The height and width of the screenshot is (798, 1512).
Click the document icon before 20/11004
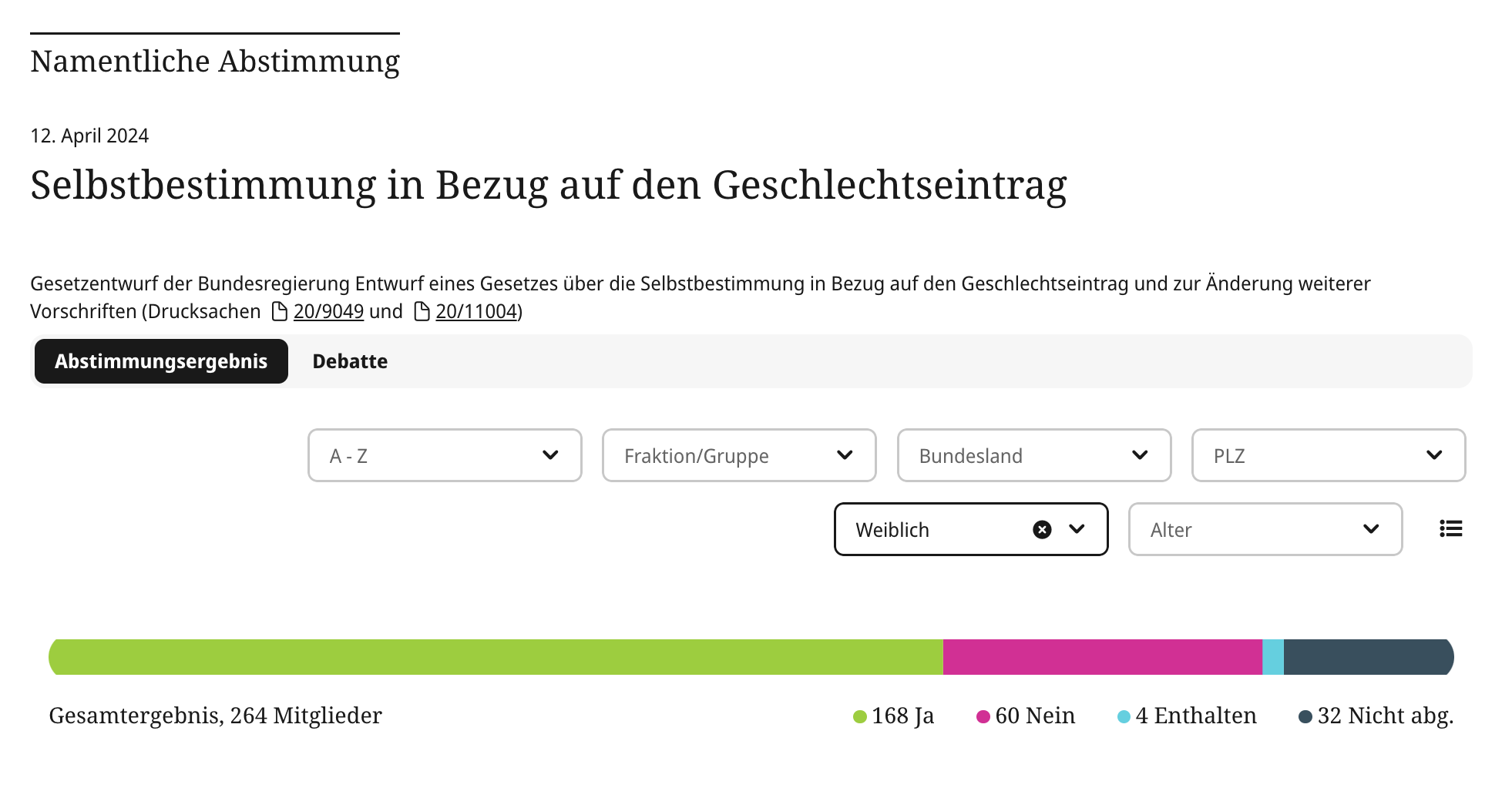point(422,311)
